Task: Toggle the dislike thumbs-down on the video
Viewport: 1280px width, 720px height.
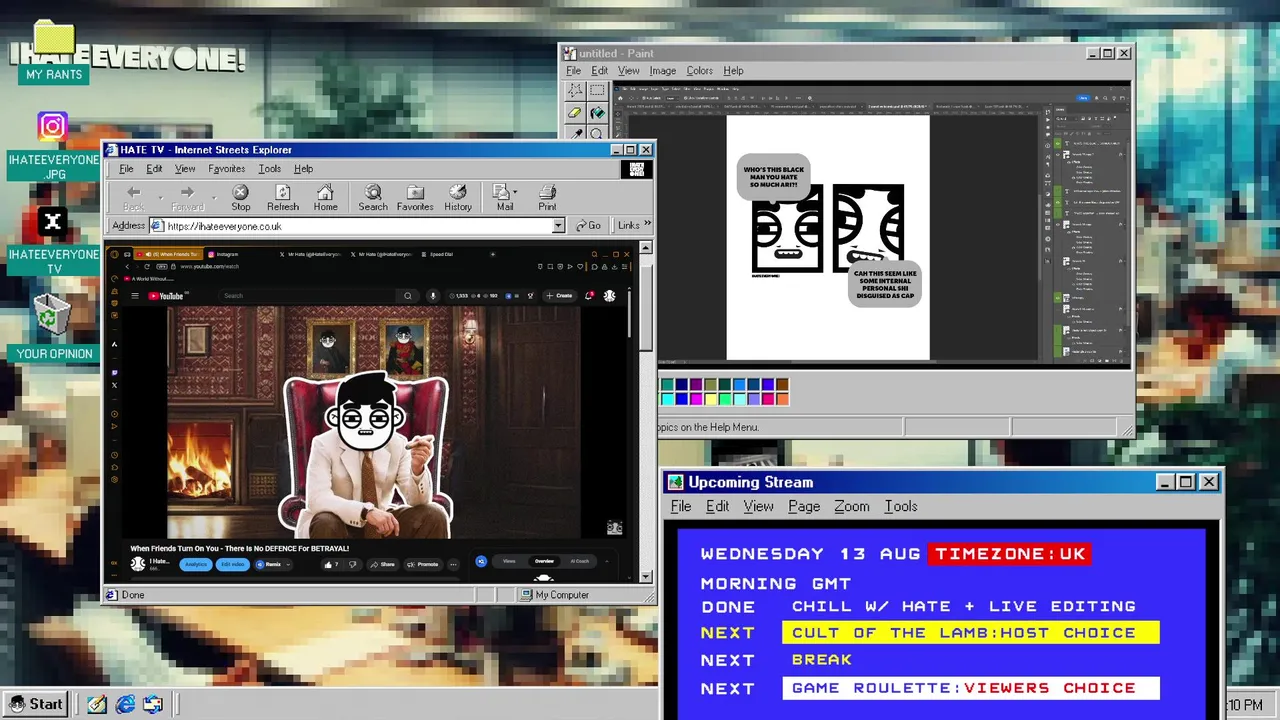Action: coord(352,564)
